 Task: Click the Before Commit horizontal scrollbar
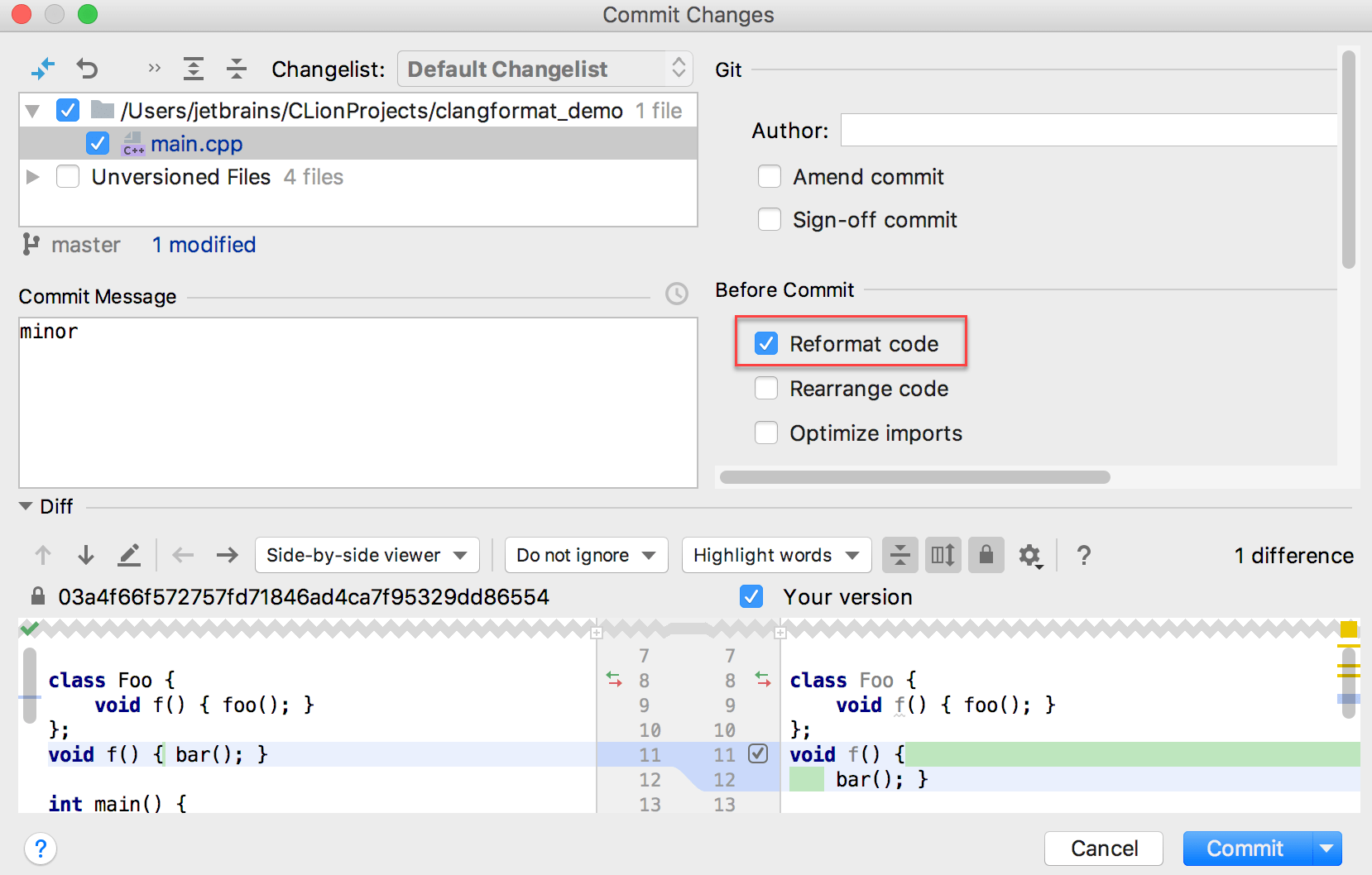coord(914,477)
